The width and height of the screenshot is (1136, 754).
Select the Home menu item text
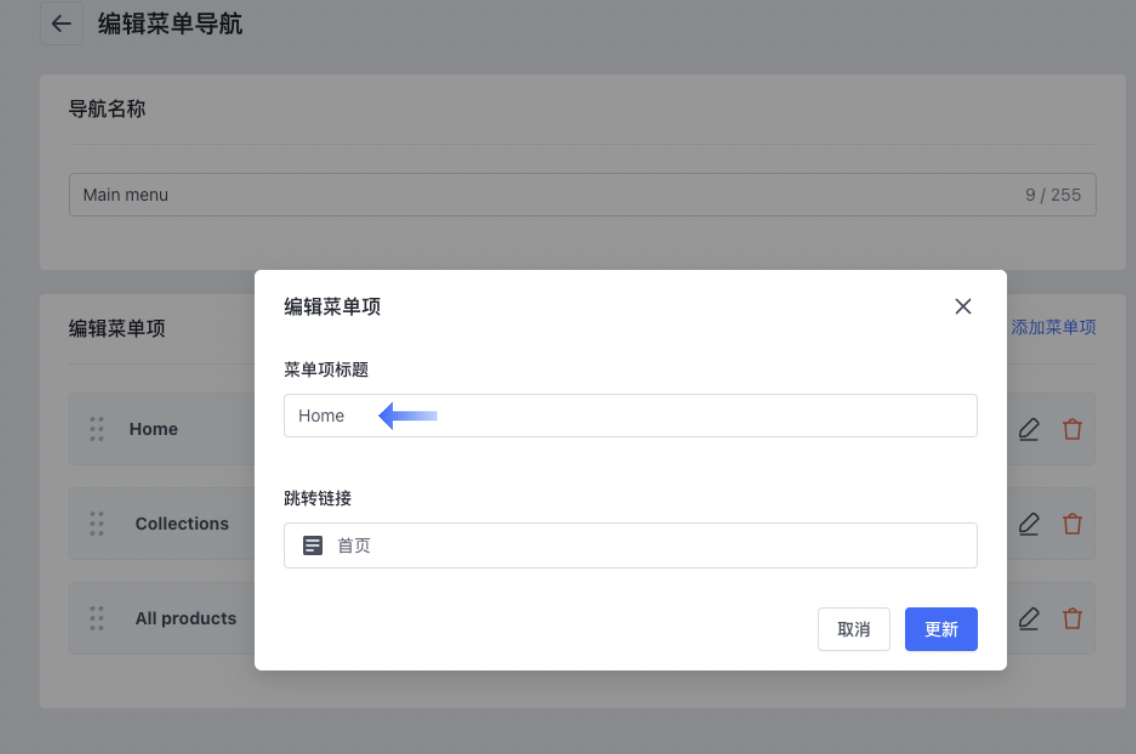(x=154, y=429)
